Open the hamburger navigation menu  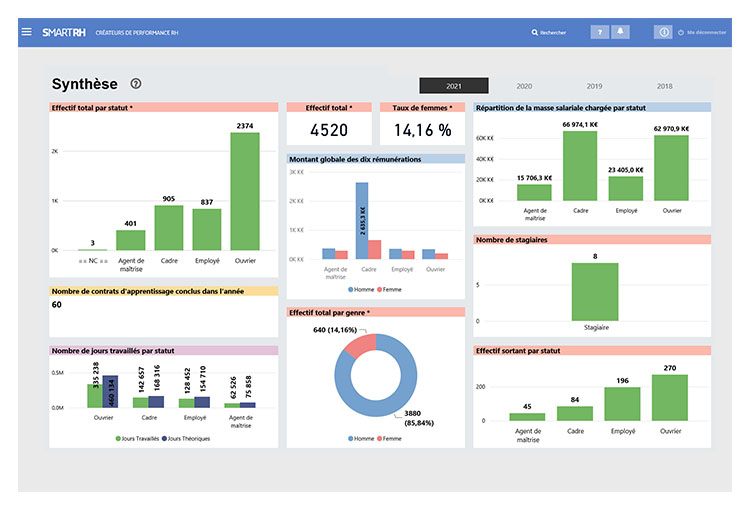click(27, 32)
